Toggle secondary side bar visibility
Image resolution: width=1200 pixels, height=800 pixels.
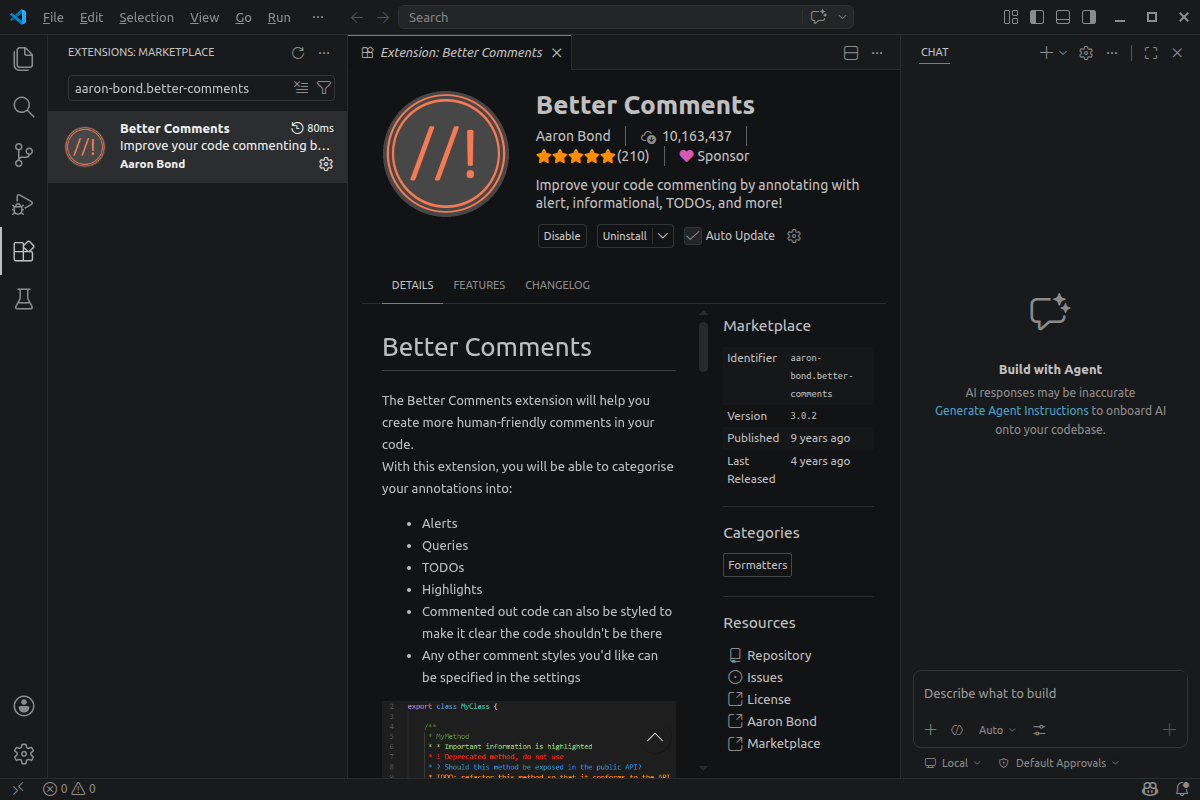click(x=1089, y=17)
